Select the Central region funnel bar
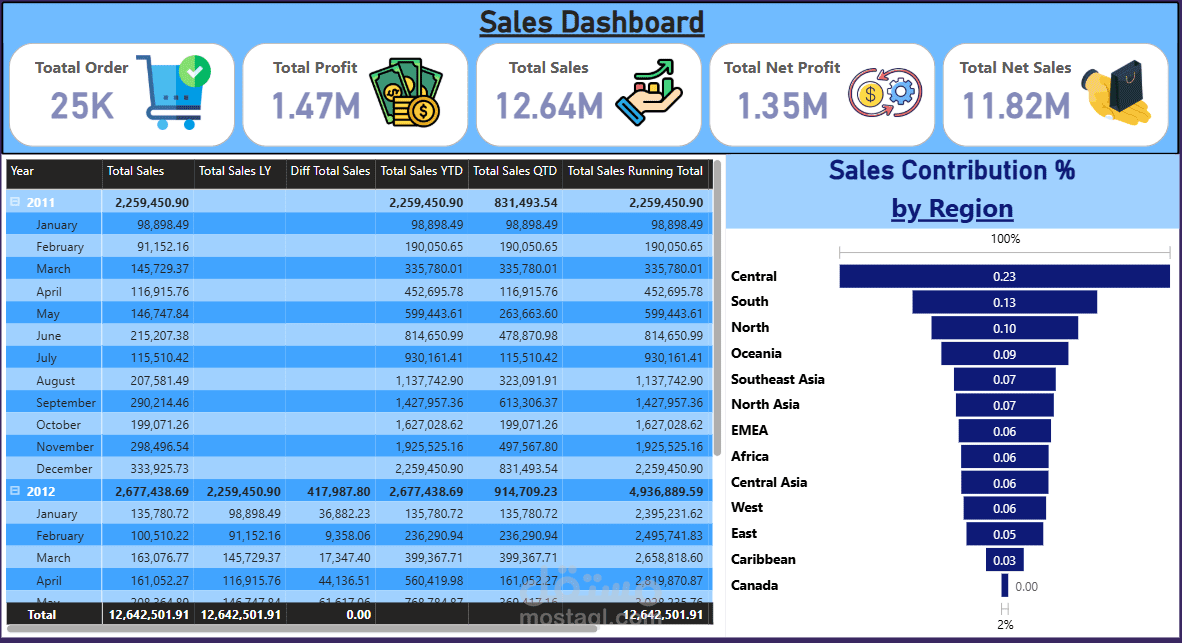1182x643 pixels. [1004, 276]
